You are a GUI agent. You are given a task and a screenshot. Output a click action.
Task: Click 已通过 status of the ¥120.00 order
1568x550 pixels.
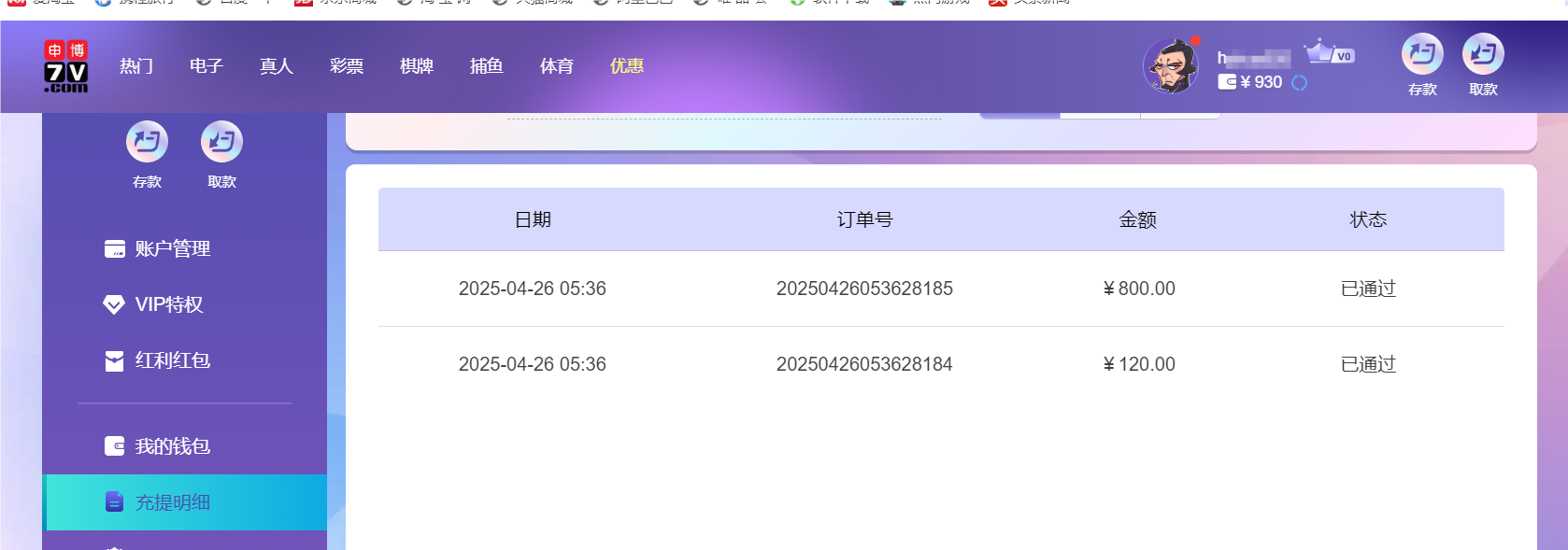click(1368, 364)
